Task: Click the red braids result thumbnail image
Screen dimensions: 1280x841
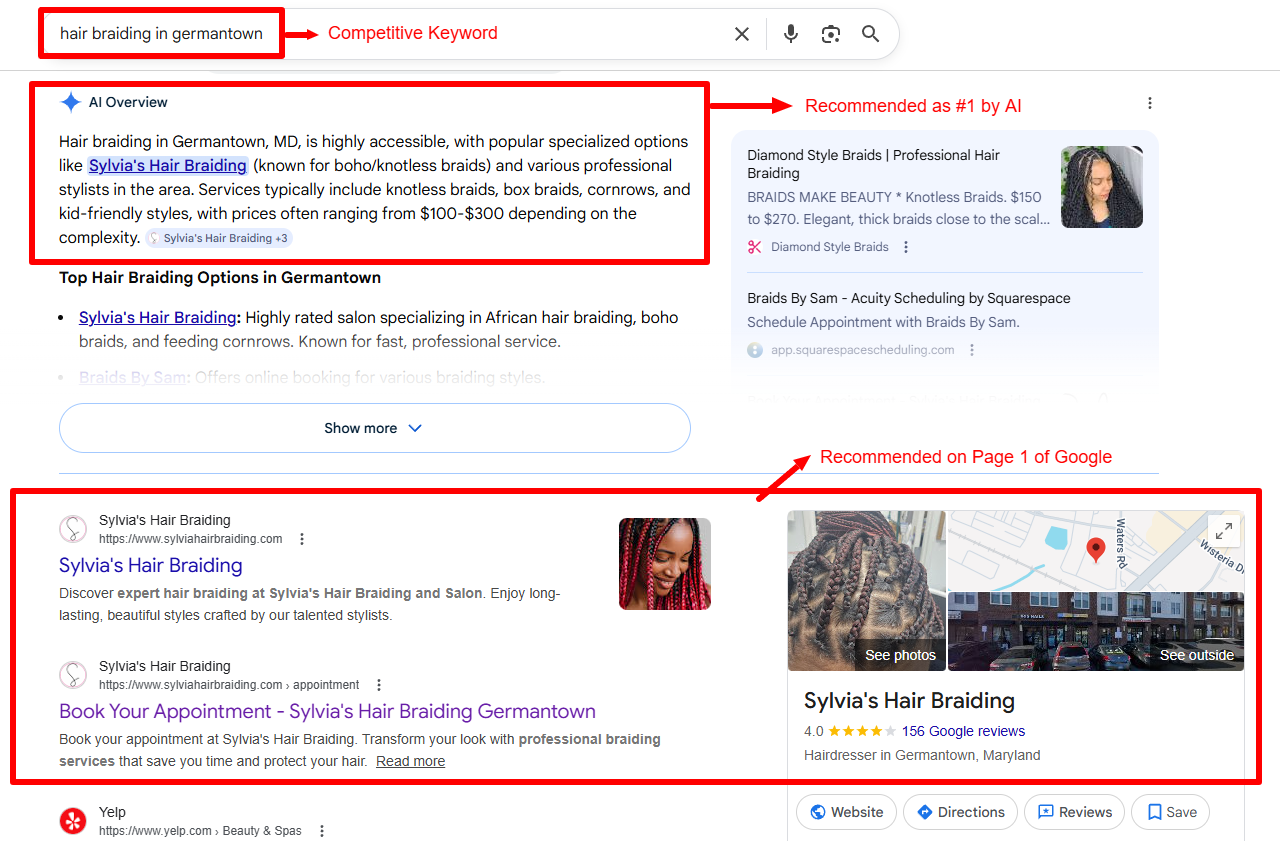Action: tap(665, 564)
